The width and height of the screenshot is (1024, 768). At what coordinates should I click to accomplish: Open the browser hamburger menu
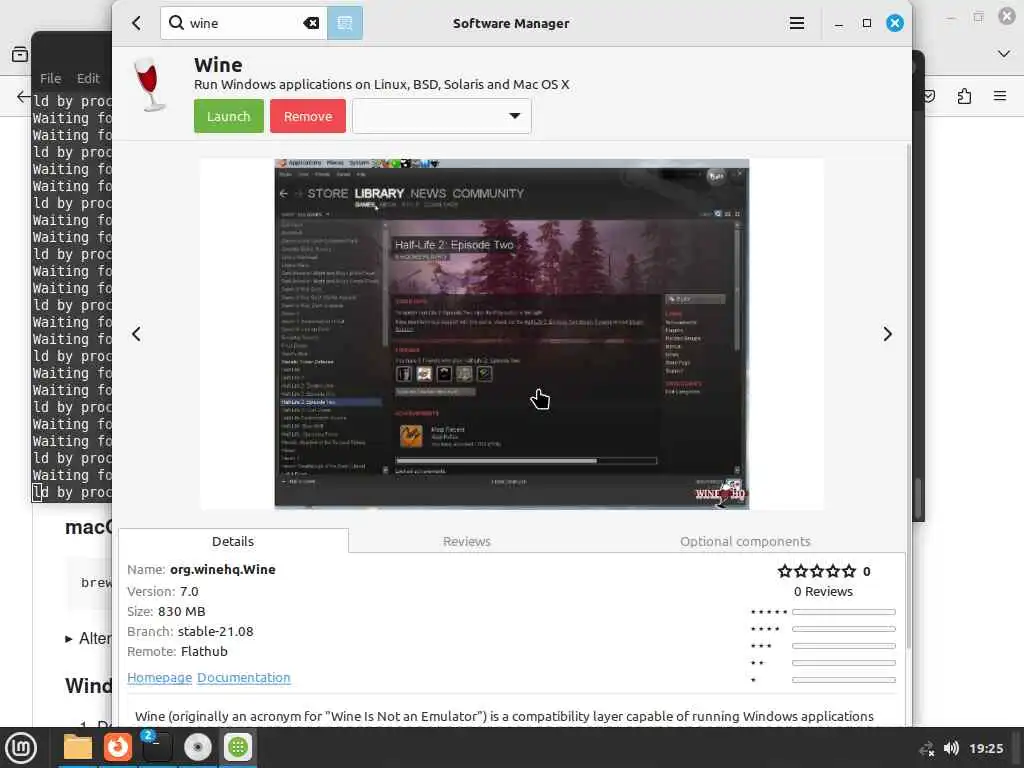tap(1000, 96)
